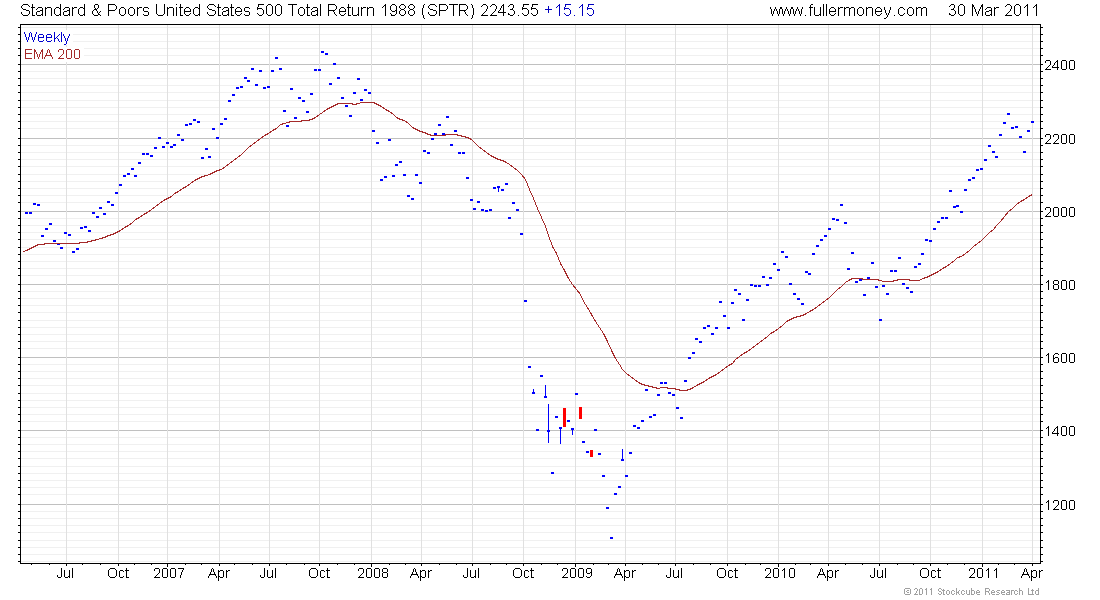The width and height of the screenshot is (1100, 600).
Task: Select the EMA 200 legend label
Action: (x=52, y=54)
